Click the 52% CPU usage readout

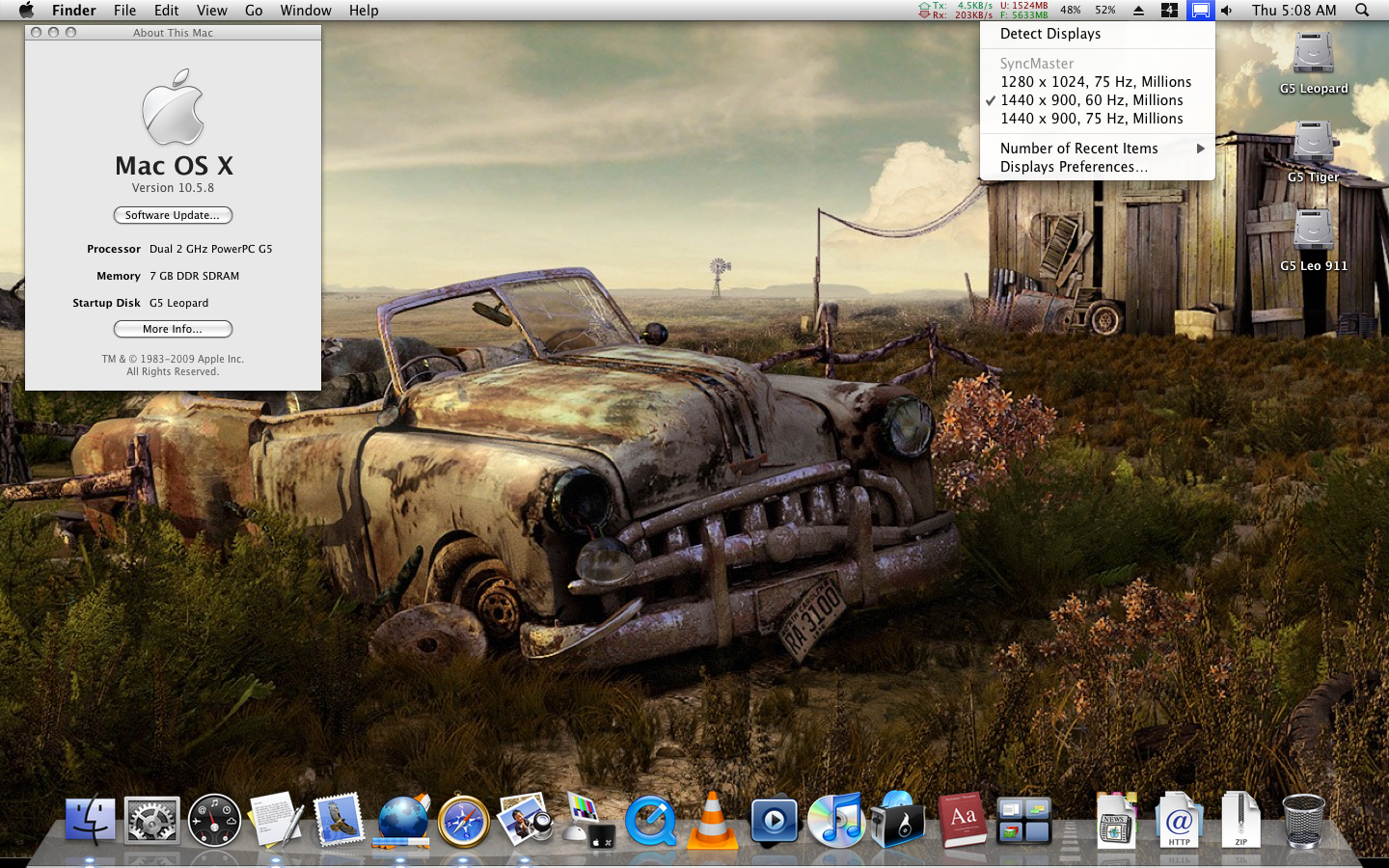point(1105,11)
